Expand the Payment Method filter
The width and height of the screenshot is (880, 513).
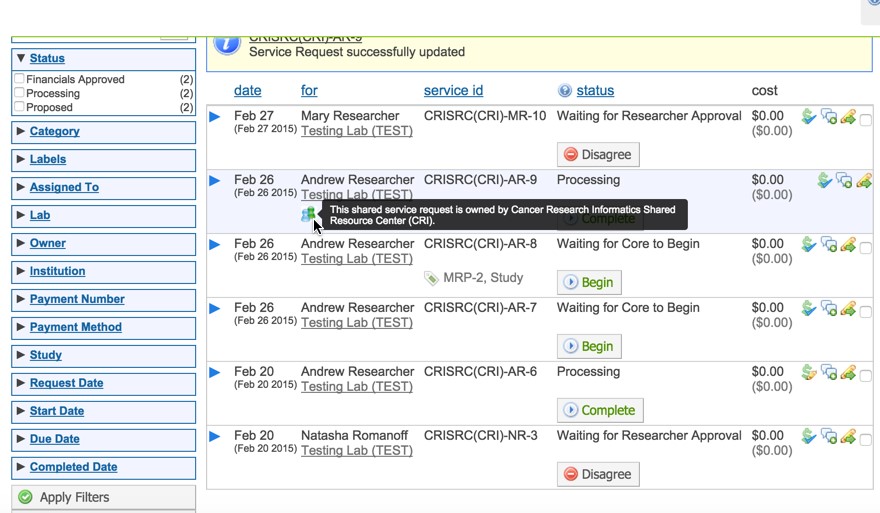75,327
